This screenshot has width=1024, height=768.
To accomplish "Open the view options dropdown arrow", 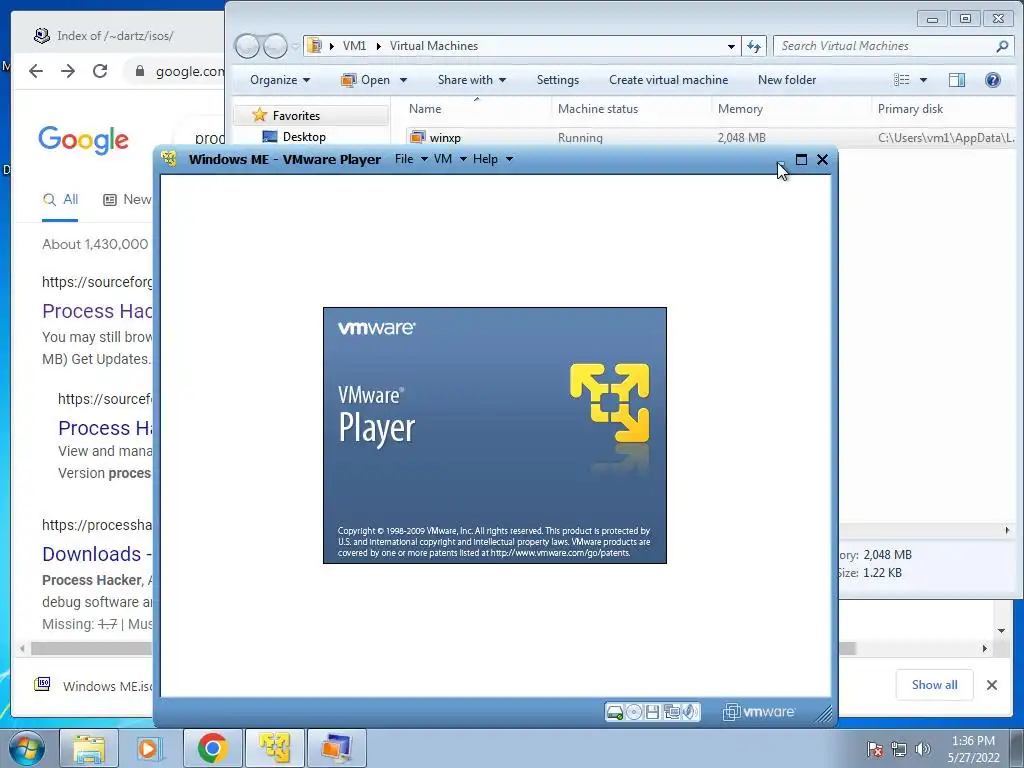I will (x=923, y=80).
